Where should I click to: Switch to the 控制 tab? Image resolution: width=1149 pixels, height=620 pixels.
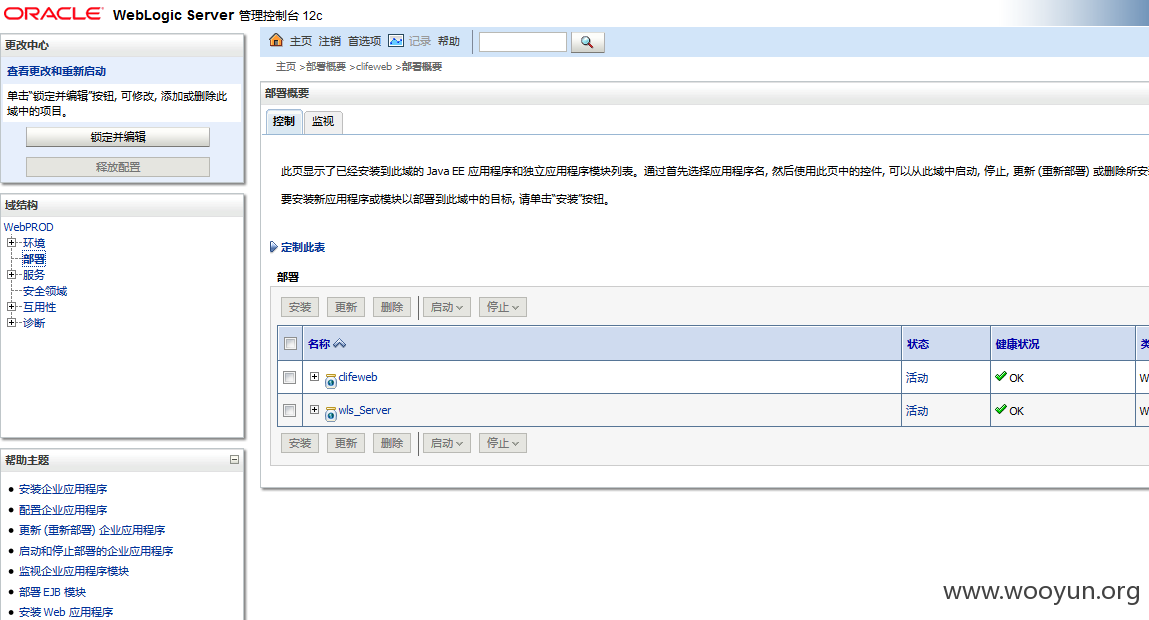pos(284,122)
